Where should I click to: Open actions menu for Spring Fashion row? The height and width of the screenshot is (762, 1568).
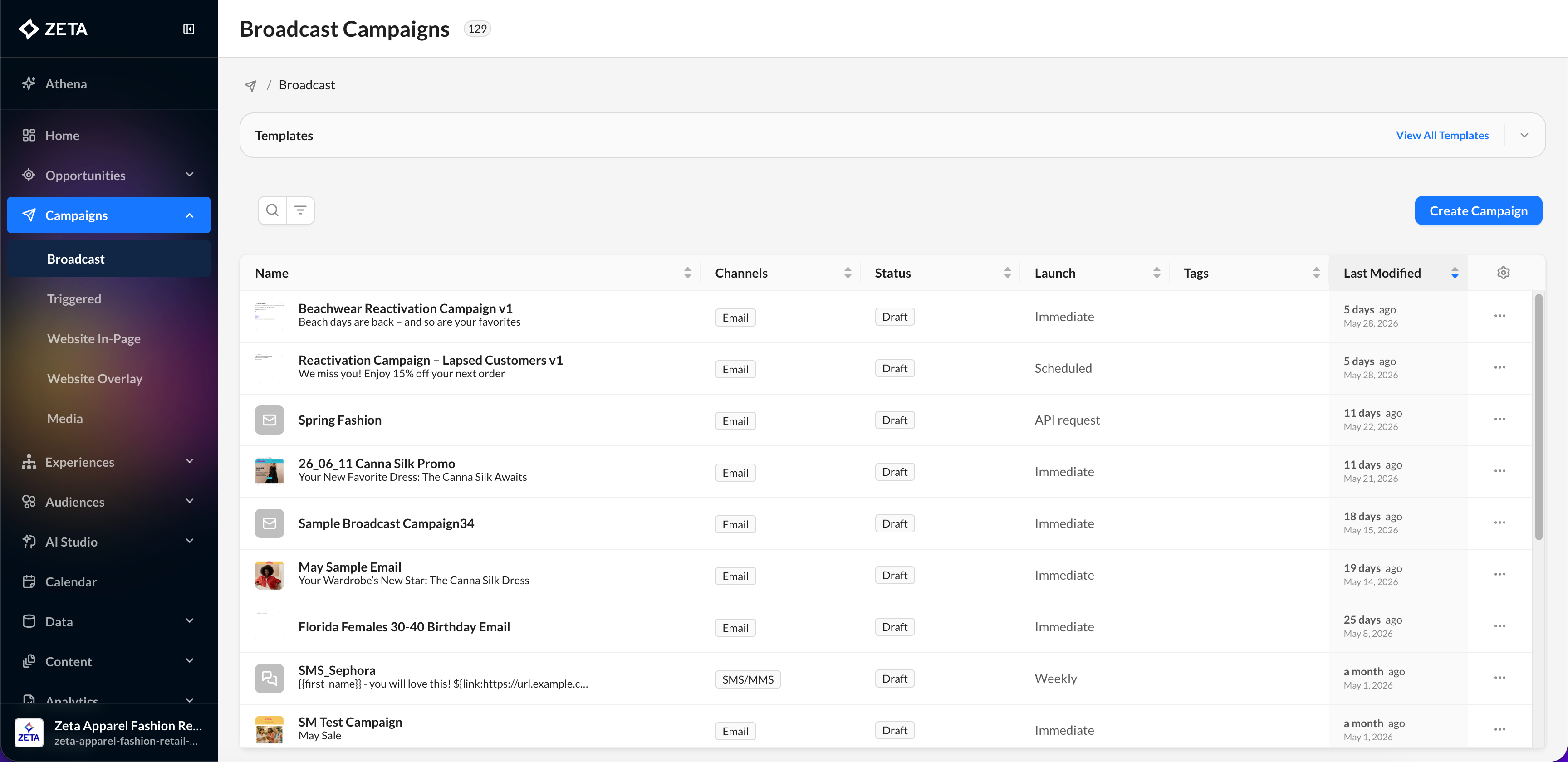[1499, 420]
